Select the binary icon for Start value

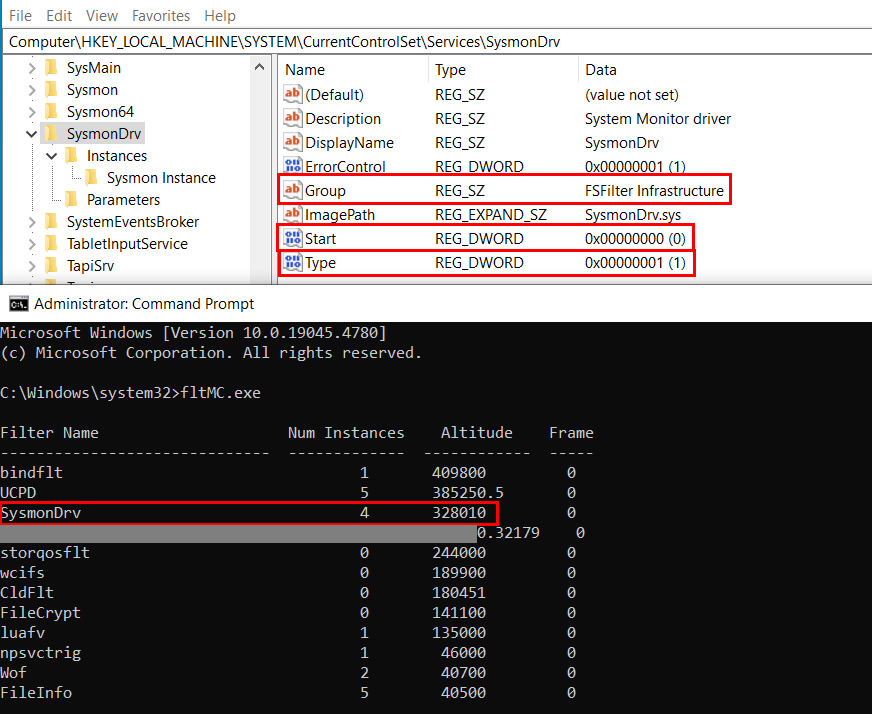pos(293,239)
